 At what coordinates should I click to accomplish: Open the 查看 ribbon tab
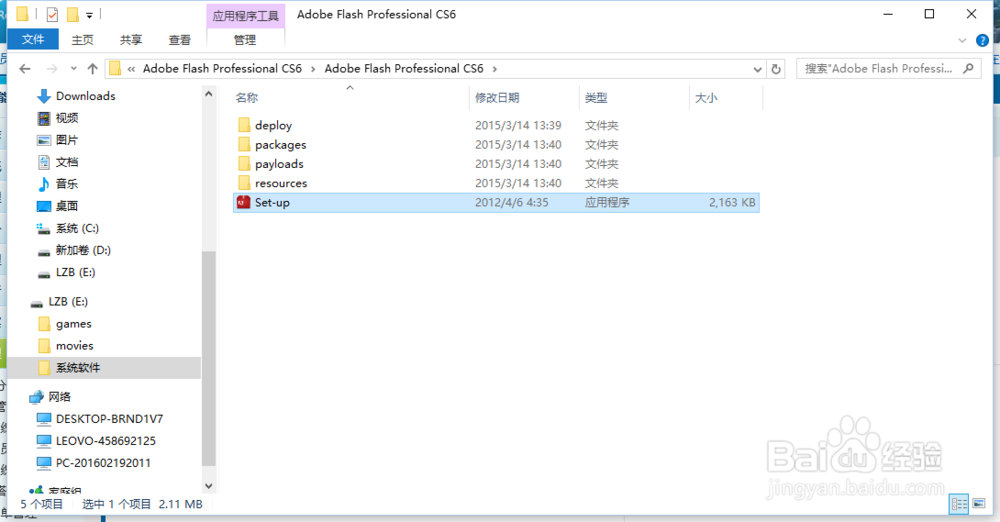[180, 40]
